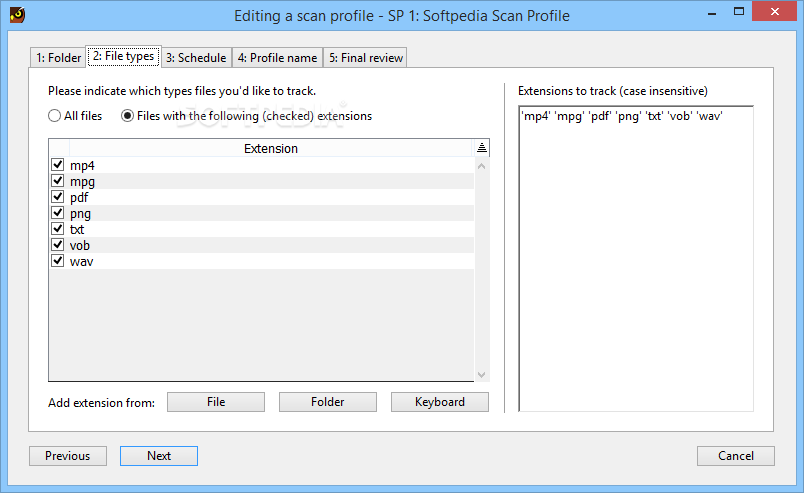Add extension from Keyboard button
Viewport: 804px width, 493px height.
(439, 402)
